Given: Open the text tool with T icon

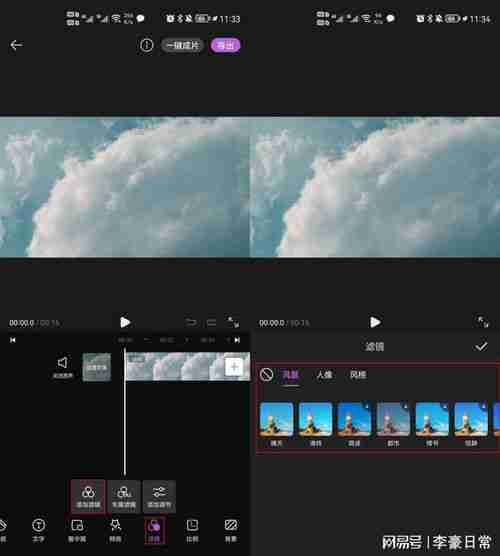Looking at the screenshot, I should [38, 530].
